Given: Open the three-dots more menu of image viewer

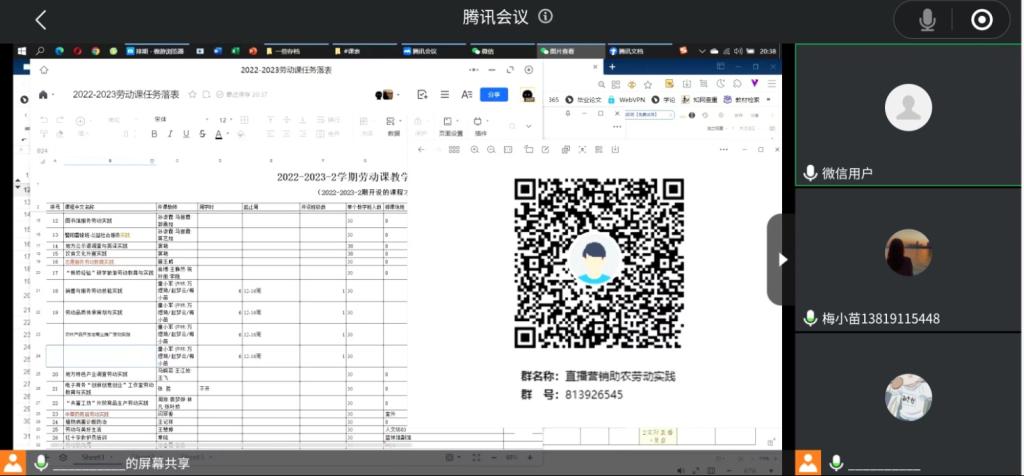Looking at the screenshot, I should pos(723,150).
